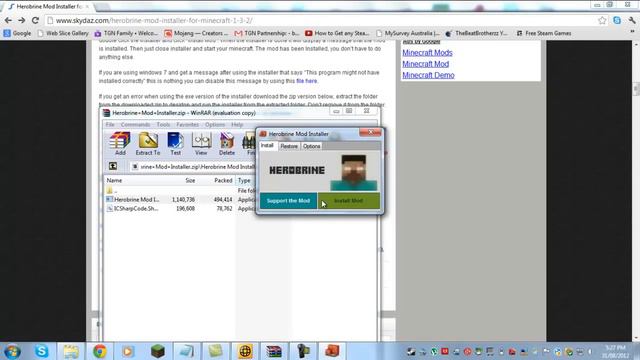The height and width of the screenshot is (360, 640).
Task: Open the yellow globe taskbar icon
Action: point(245,351)
